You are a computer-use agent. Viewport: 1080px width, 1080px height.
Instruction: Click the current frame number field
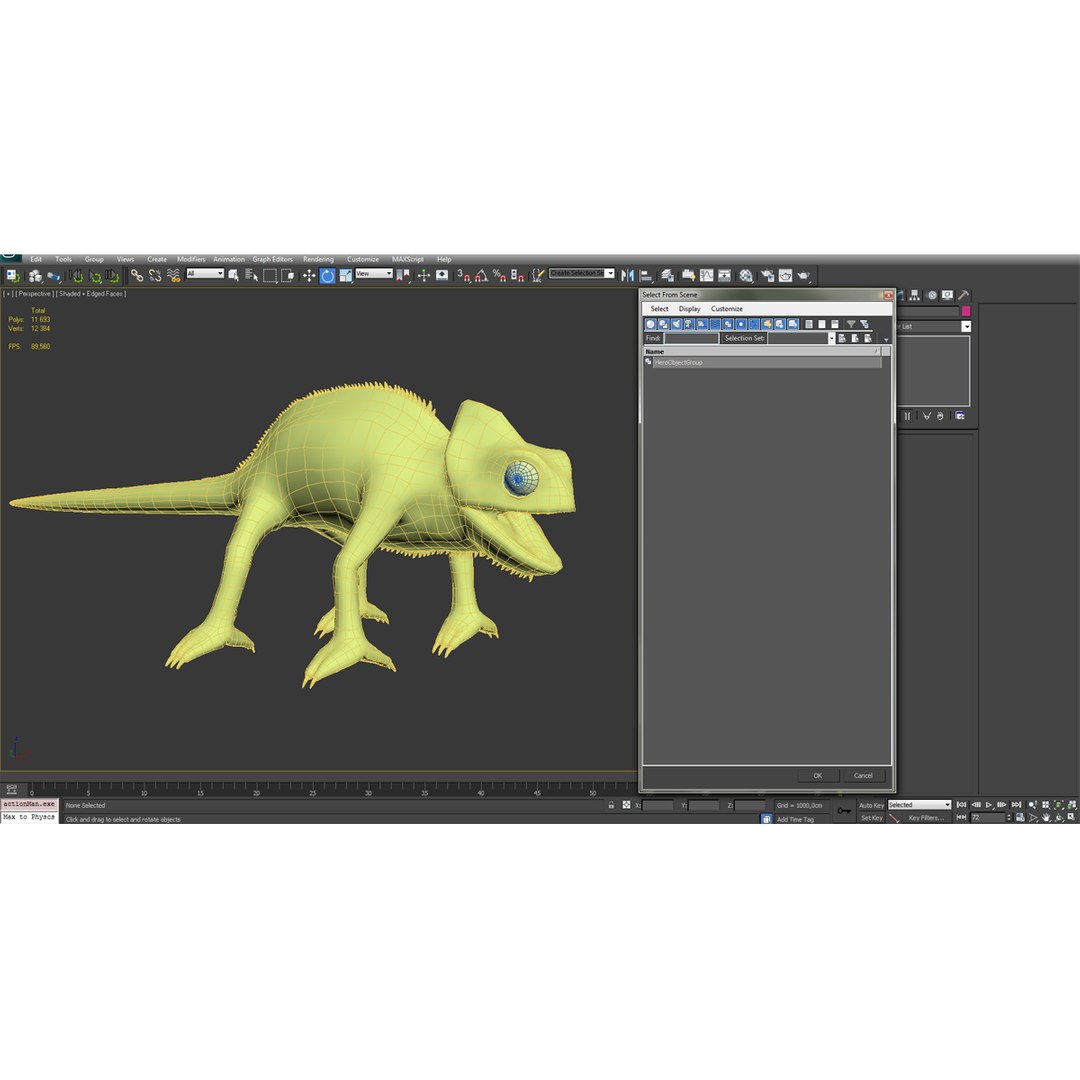988,818
